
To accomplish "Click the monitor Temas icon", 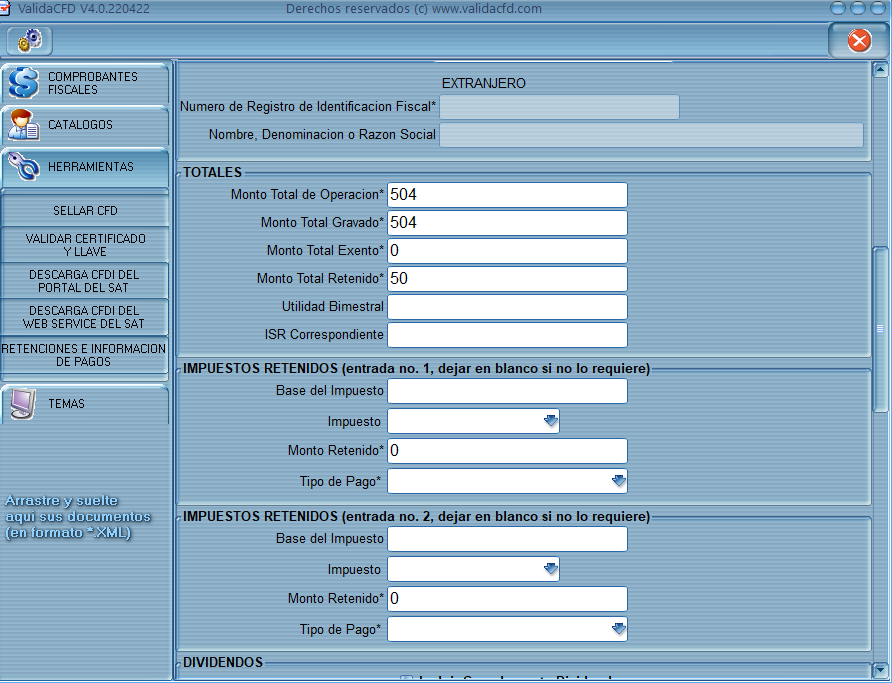I will pos(23,404).
